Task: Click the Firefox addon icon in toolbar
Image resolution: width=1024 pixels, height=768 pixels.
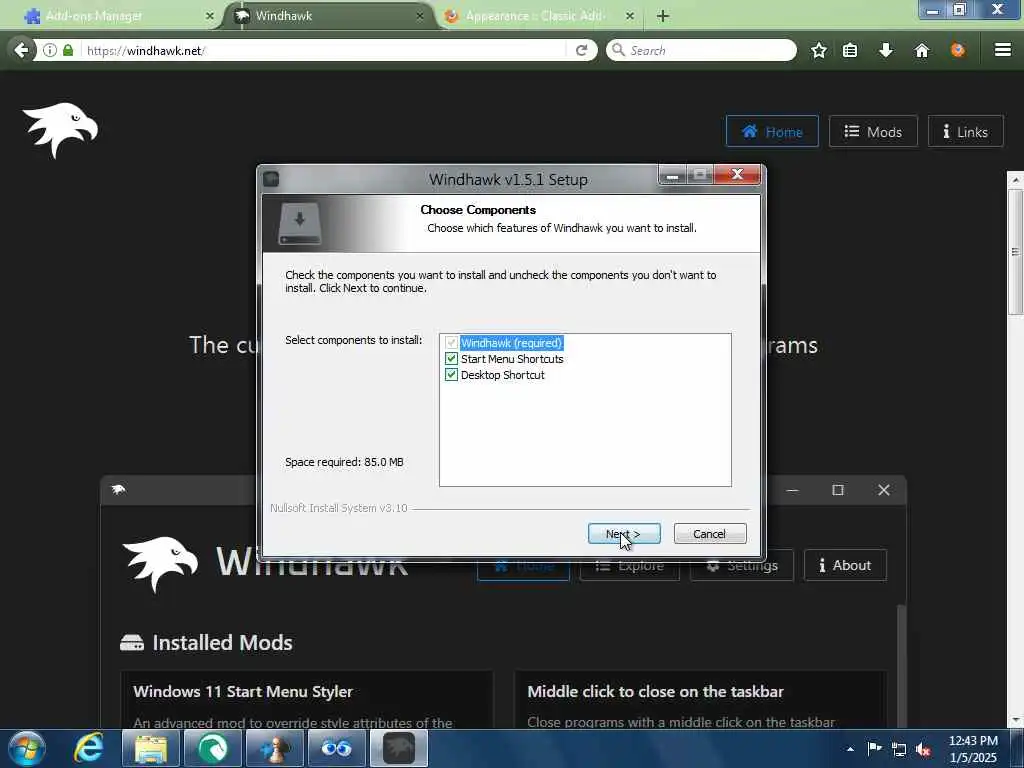Action: (957, 50)
